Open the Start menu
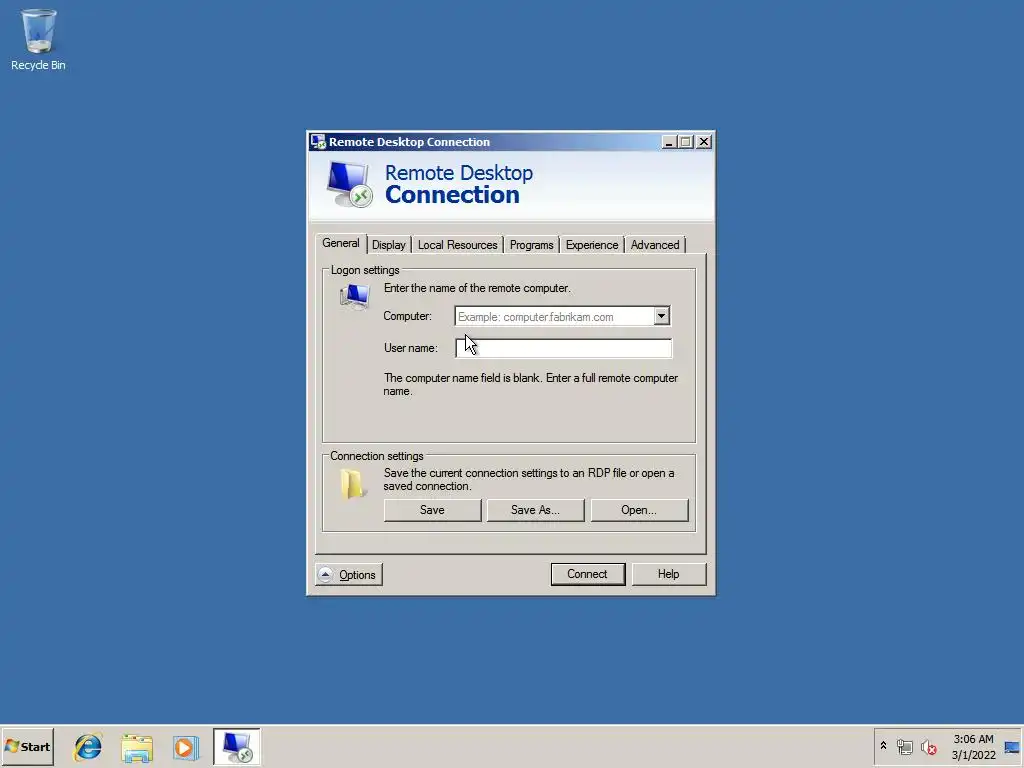 (27, 747)
